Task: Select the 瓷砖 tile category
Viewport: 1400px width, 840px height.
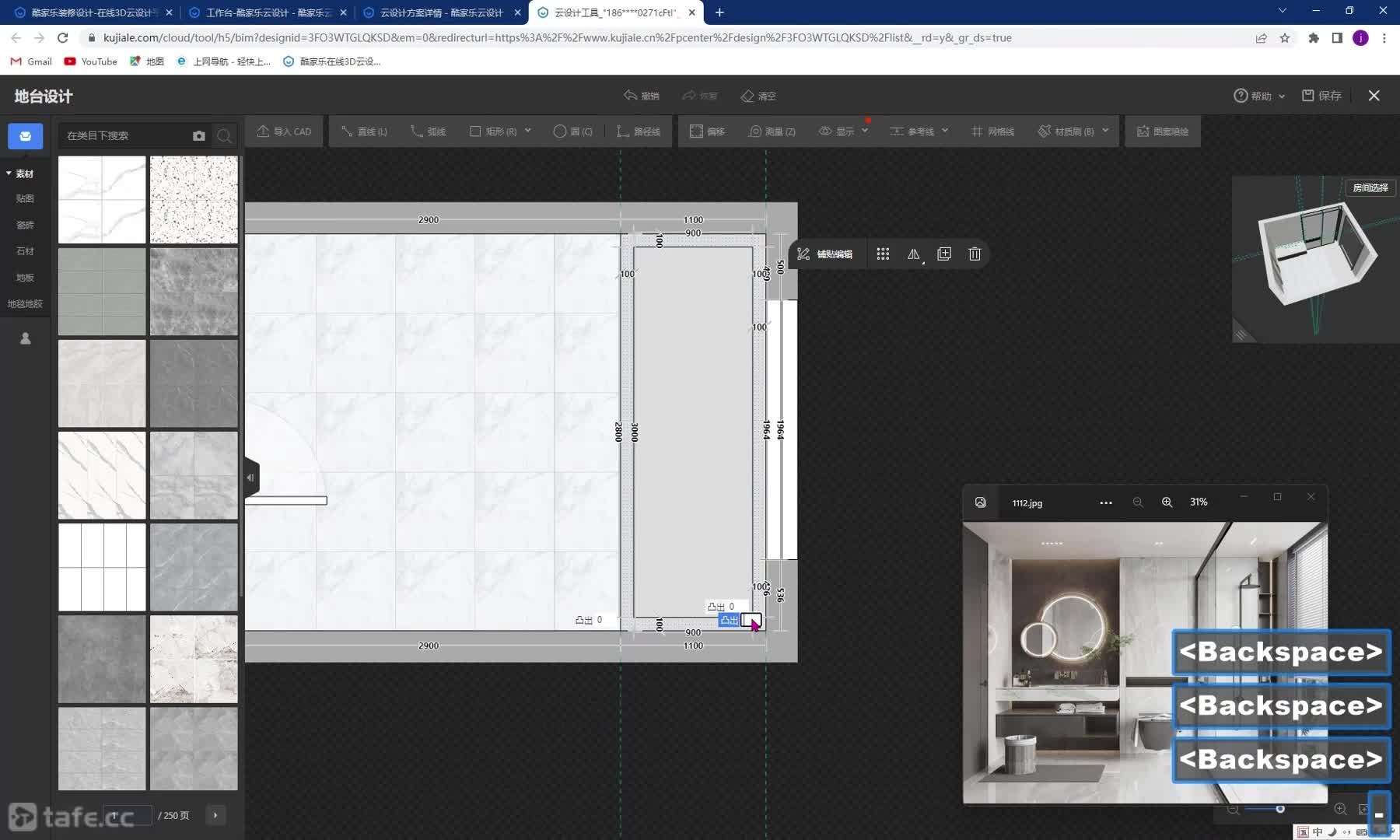Action: pos(25,225)
